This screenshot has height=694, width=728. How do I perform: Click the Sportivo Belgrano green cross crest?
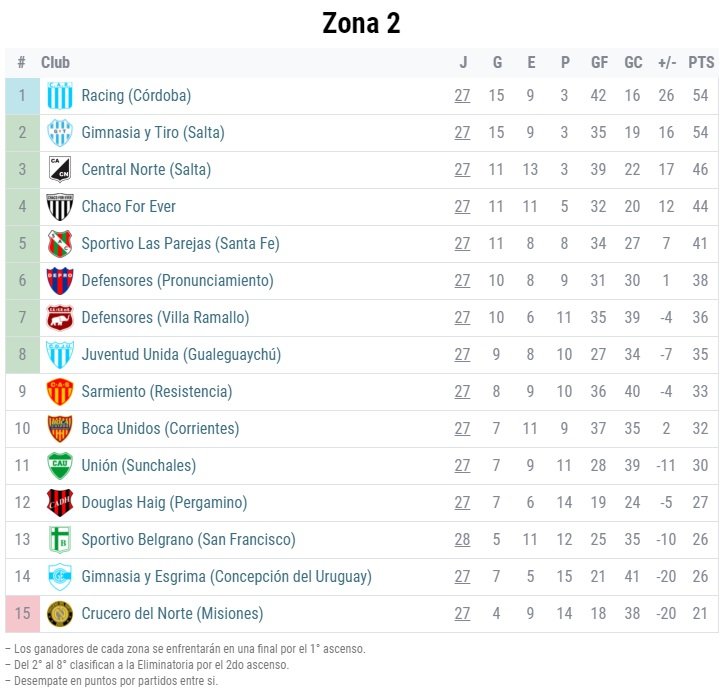click(x=60, y=539)
